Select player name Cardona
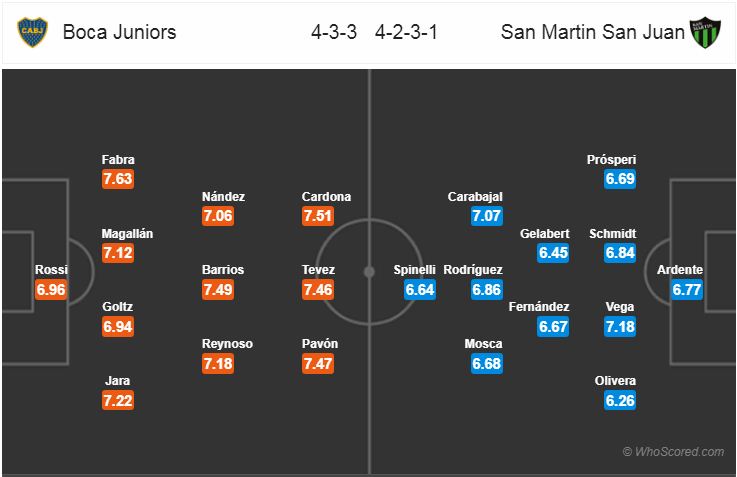This screenshot has width=737, height=477. click(x=326, y=196)
